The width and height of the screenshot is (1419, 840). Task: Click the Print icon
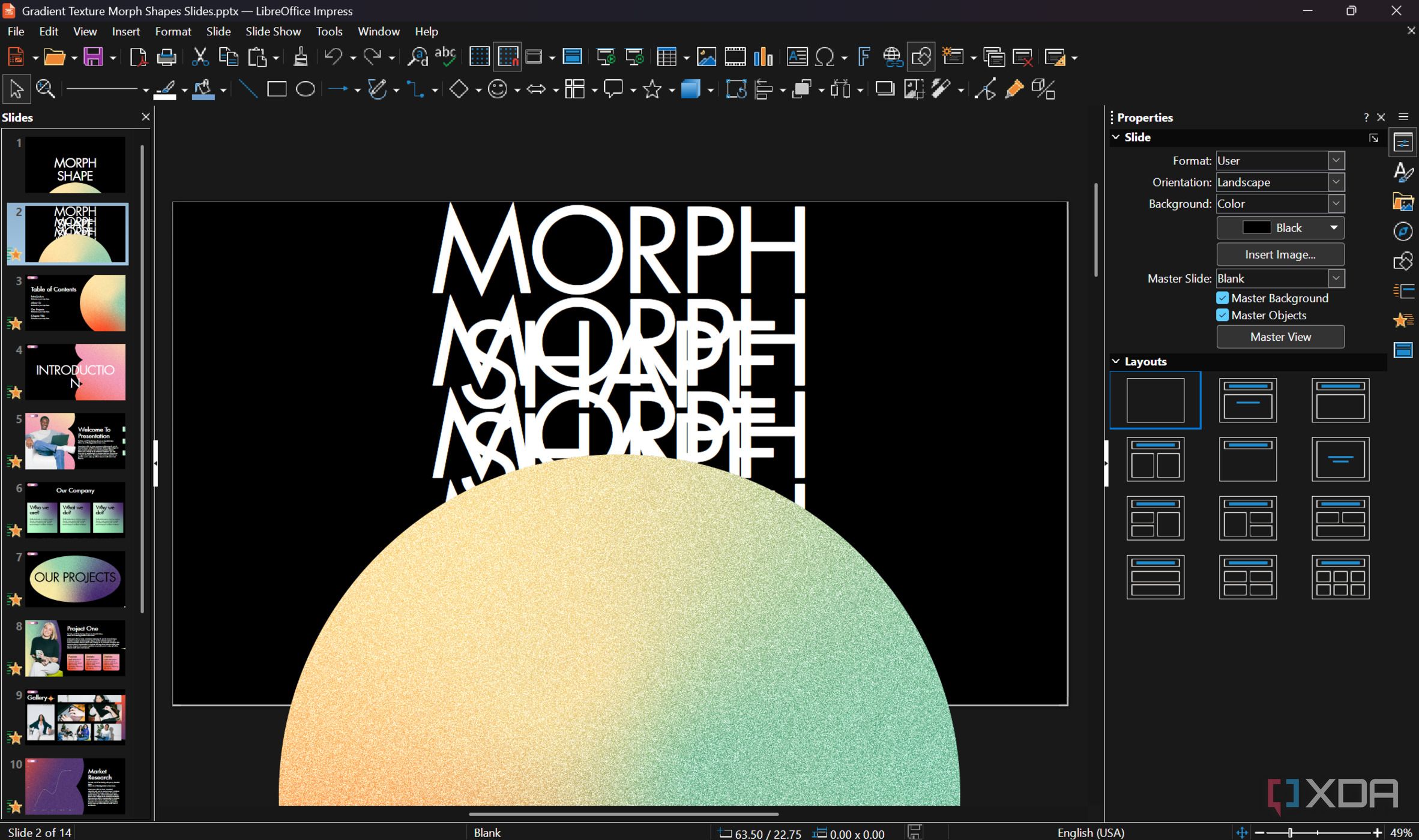tap(166, 57)
